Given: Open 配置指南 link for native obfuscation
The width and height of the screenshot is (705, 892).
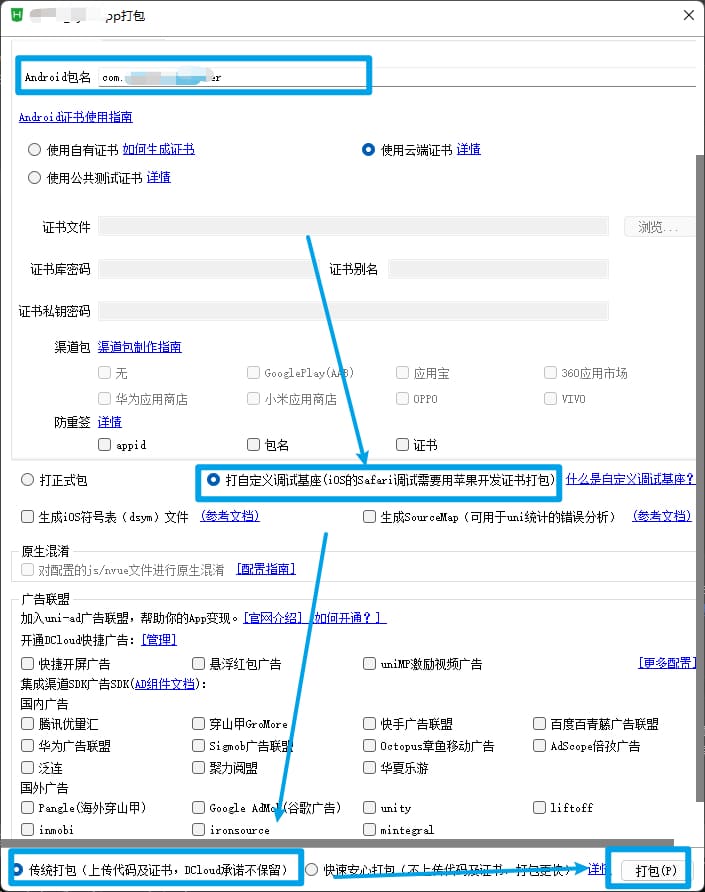Looking at the screenshot, I should click(266, 569).
